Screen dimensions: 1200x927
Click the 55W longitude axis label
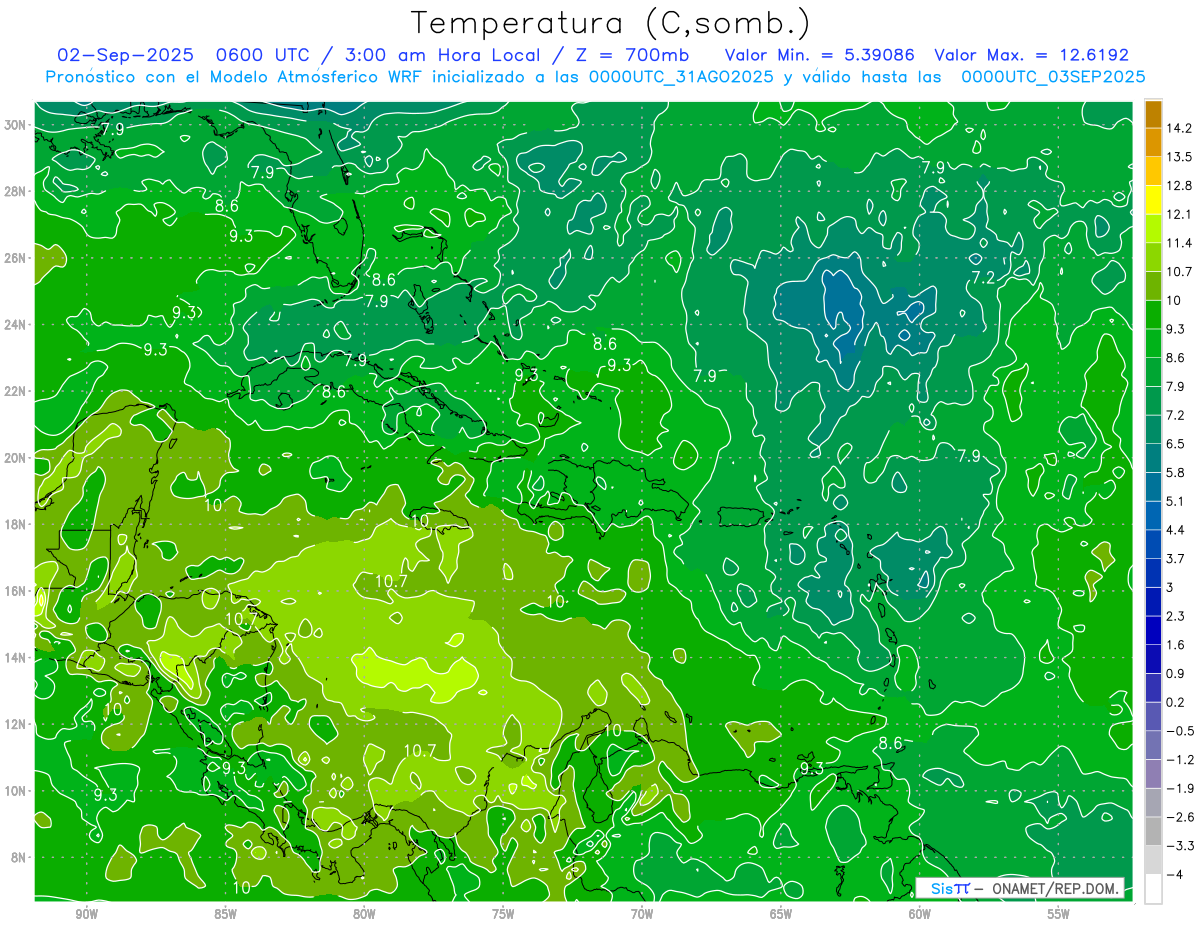[1059, 914]
